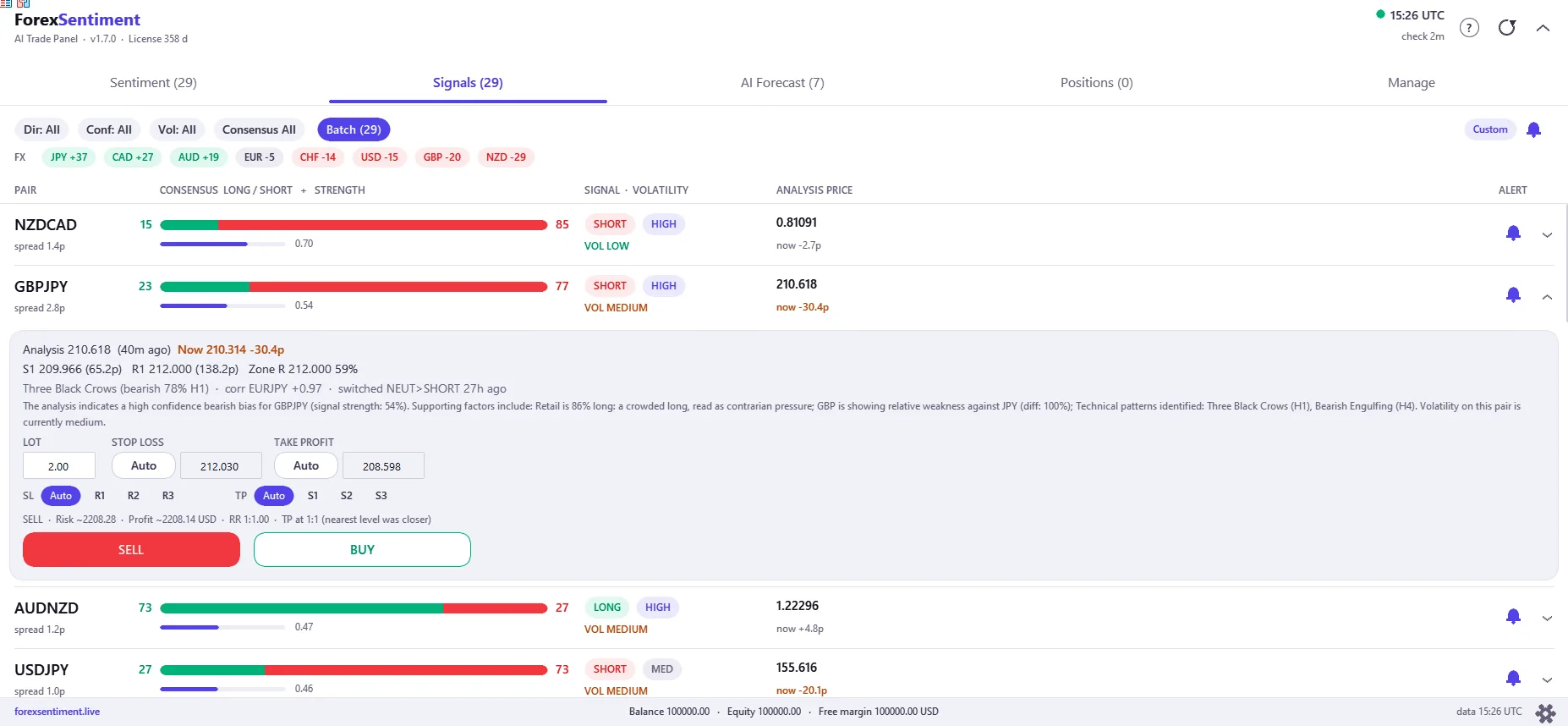Image resolution: width=1568 pixels, height=726 pixels.
Task: Toggle Batch (29) filter chip
Action: 354,129
